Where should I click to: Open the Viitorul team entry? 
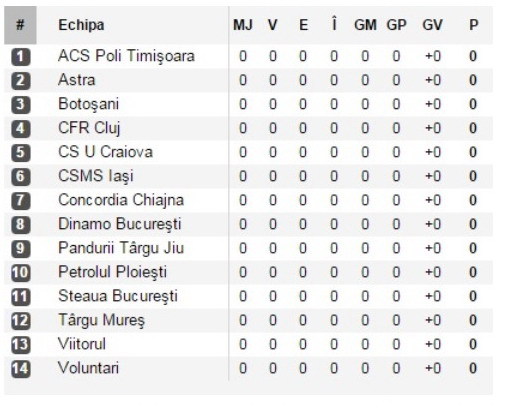(x=82, y=344)
